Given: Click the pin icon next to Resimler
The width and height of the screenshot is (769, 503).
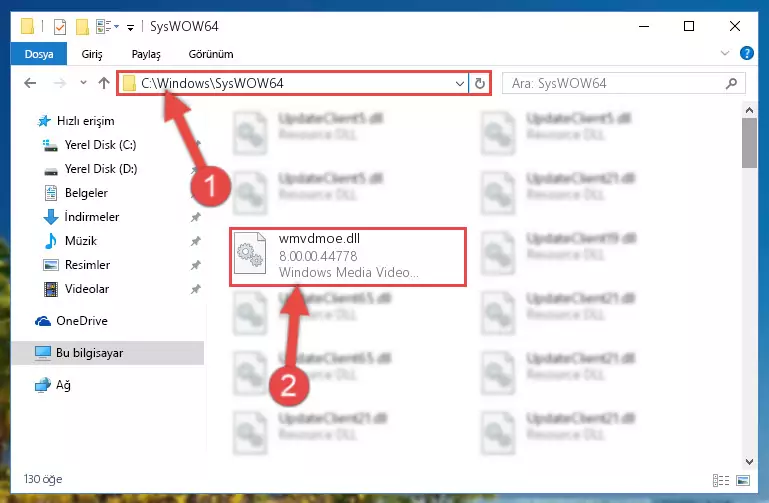Looking at the screenshot, I should (x=196, y=265).
